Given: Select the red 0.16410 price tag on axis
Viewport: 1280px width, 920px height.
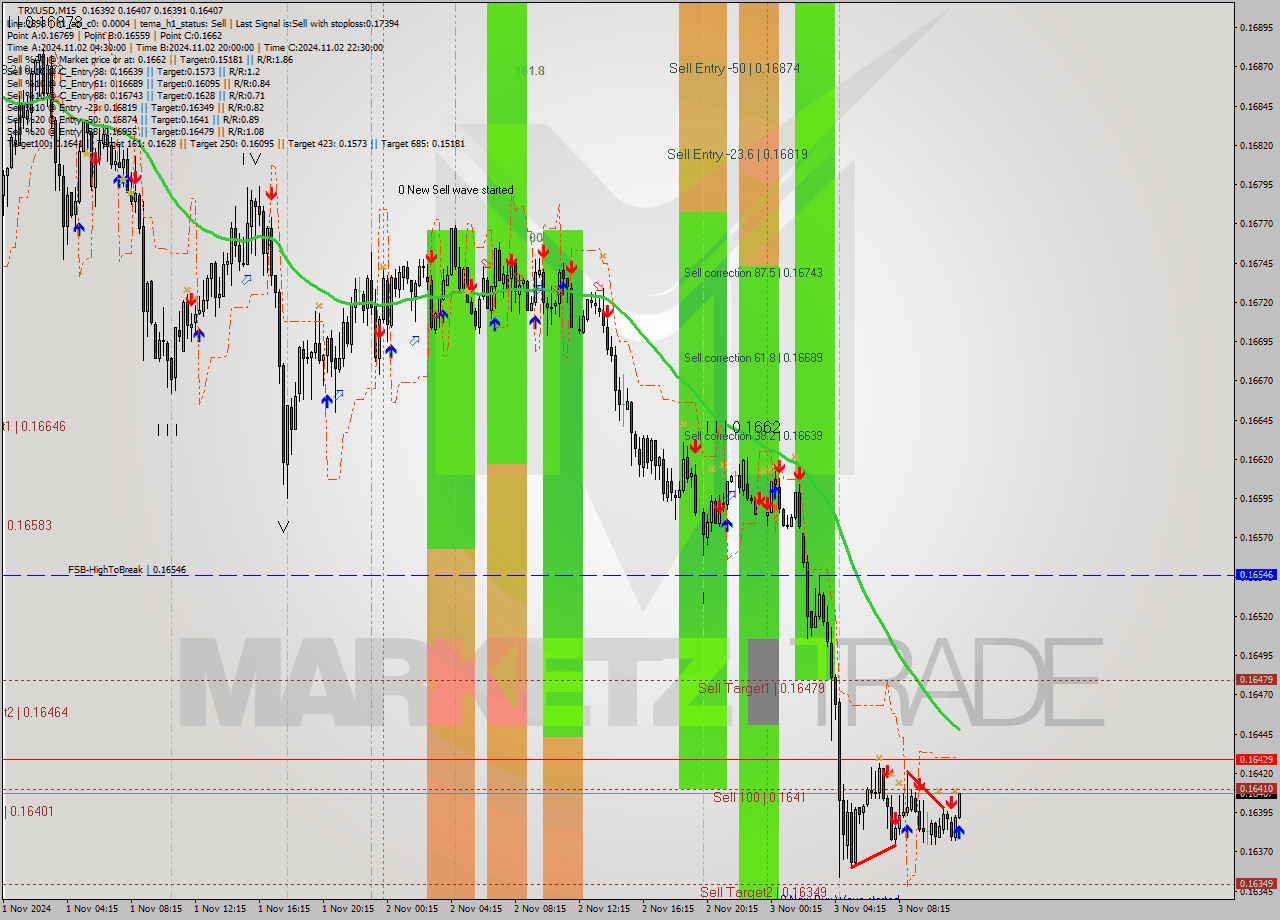Looking at the screenshot, I should [x=1256, y=789].
